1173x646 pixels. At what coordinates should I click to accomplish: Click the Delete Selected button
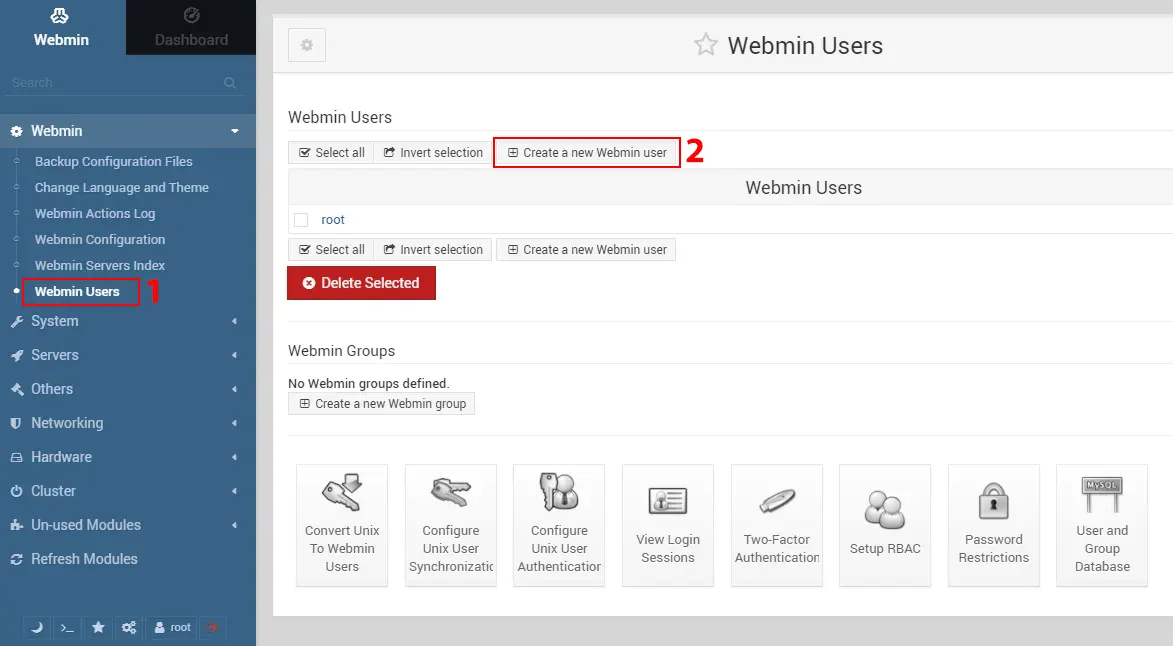pyautogui.click(x=361, y=283)
